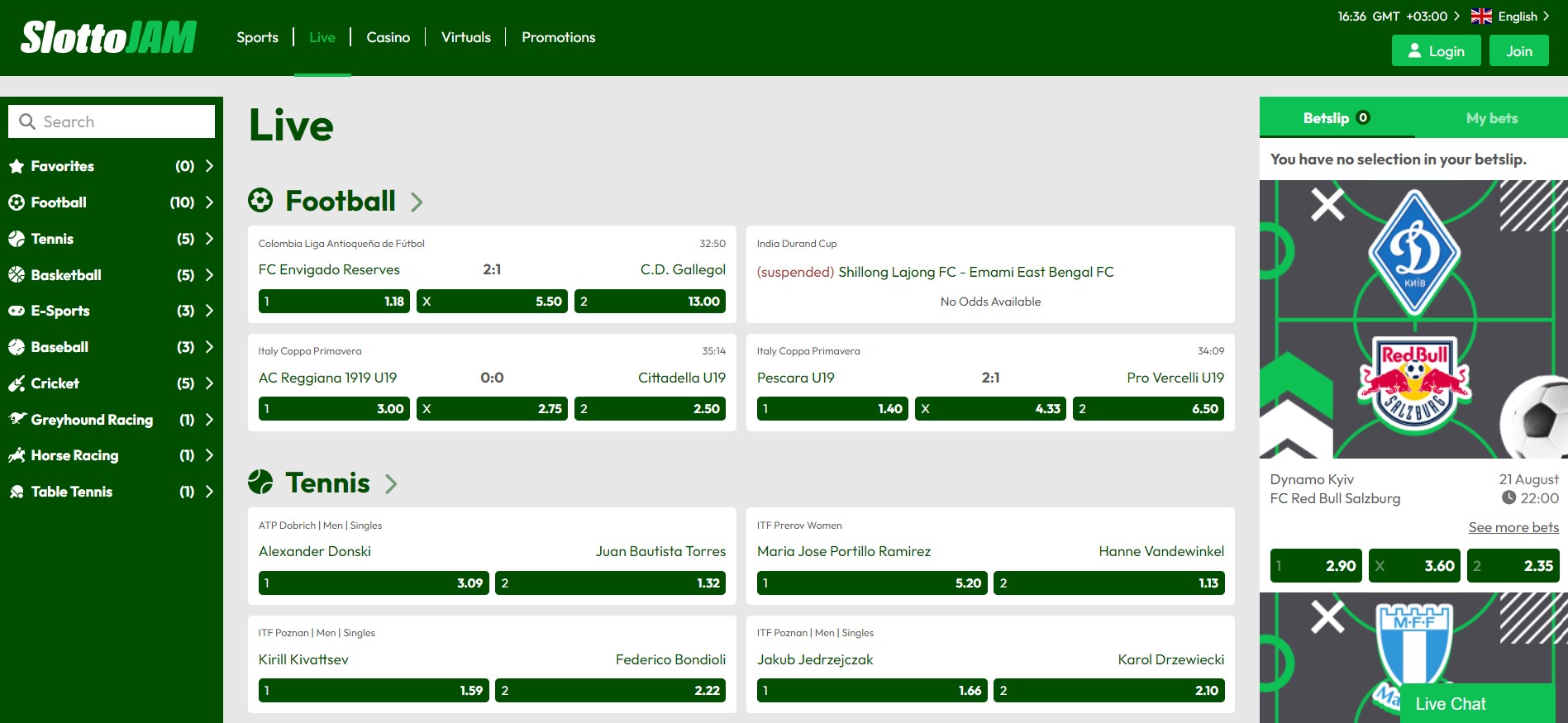Click the Favorites star icon

point(17,166)
